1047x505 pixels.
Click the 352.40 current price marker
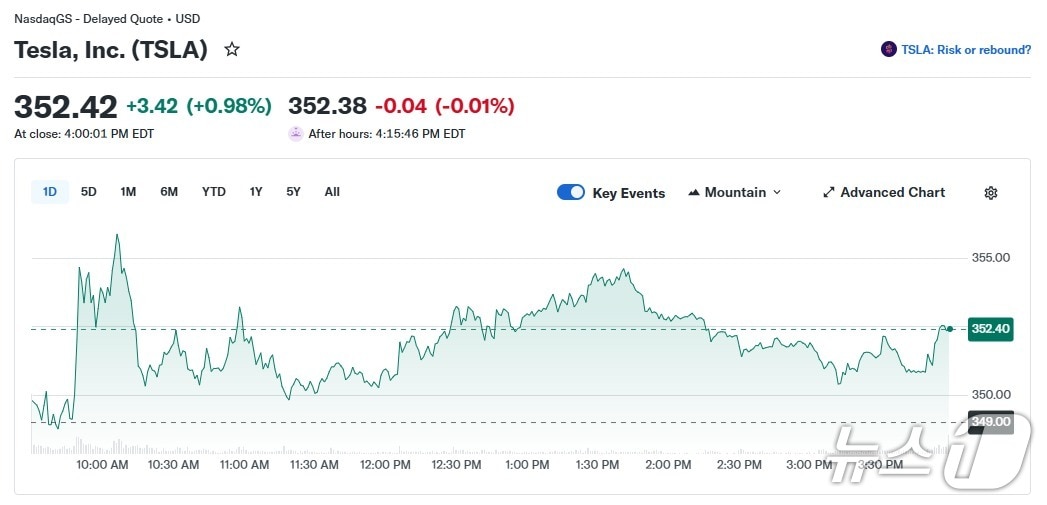(990, 329)
